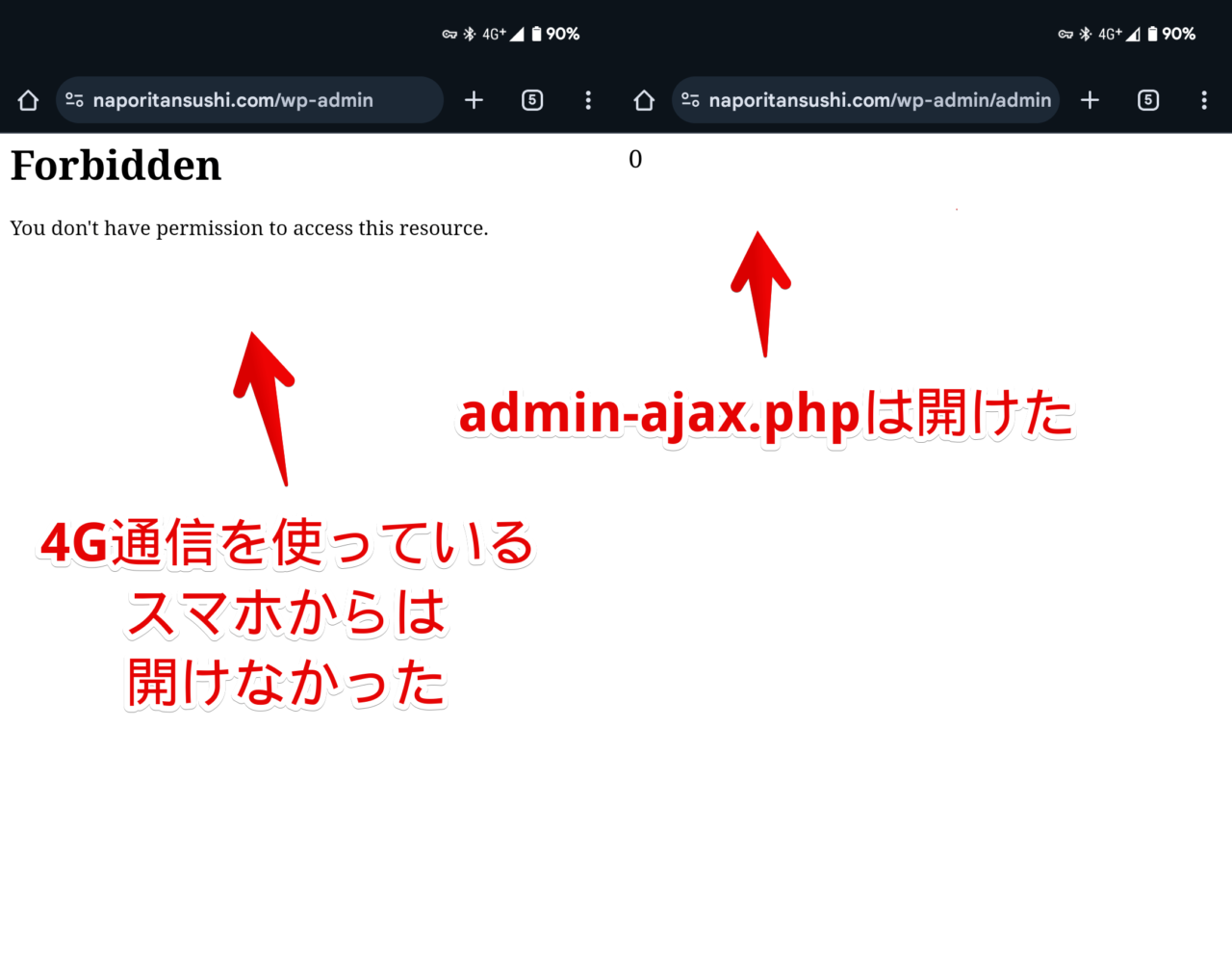Open site info icon beside naporitansushi.com/wp-admin URL
Screen dimensions: 1232x962
tap(74, 100)
